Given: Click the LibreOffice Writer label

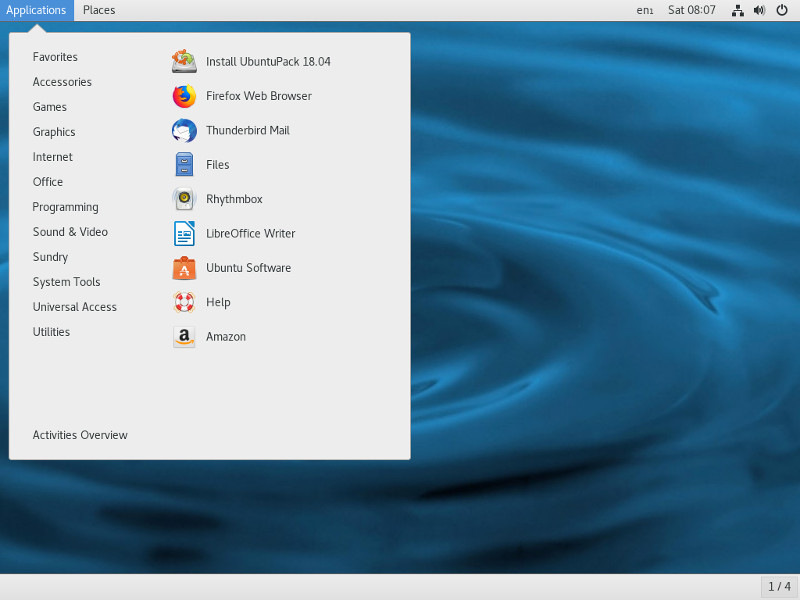Looking at the screenshot, I should (x=251, y=234).
